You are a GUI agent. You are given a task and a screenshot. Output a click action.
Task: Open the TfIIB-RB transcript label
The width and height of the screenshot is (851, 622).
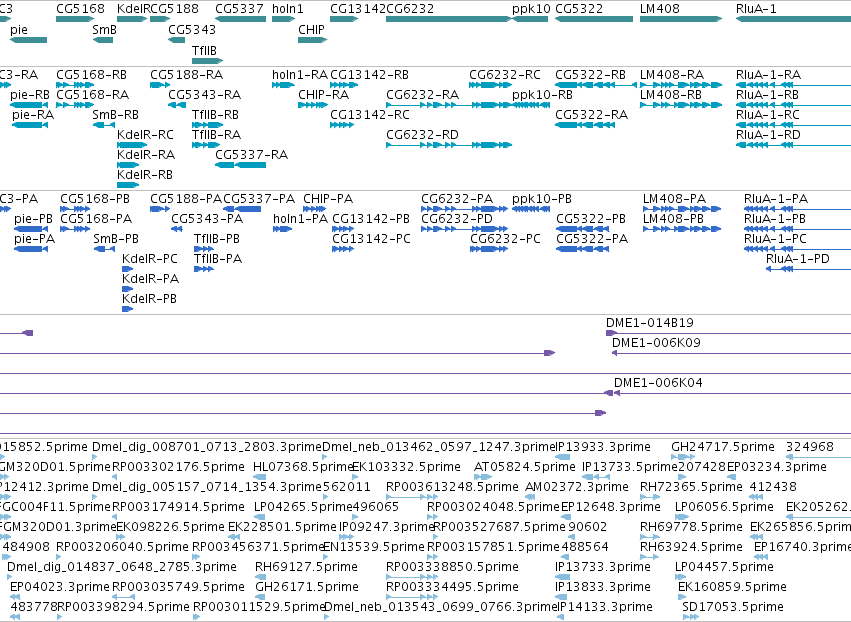(x=215, y=115)
